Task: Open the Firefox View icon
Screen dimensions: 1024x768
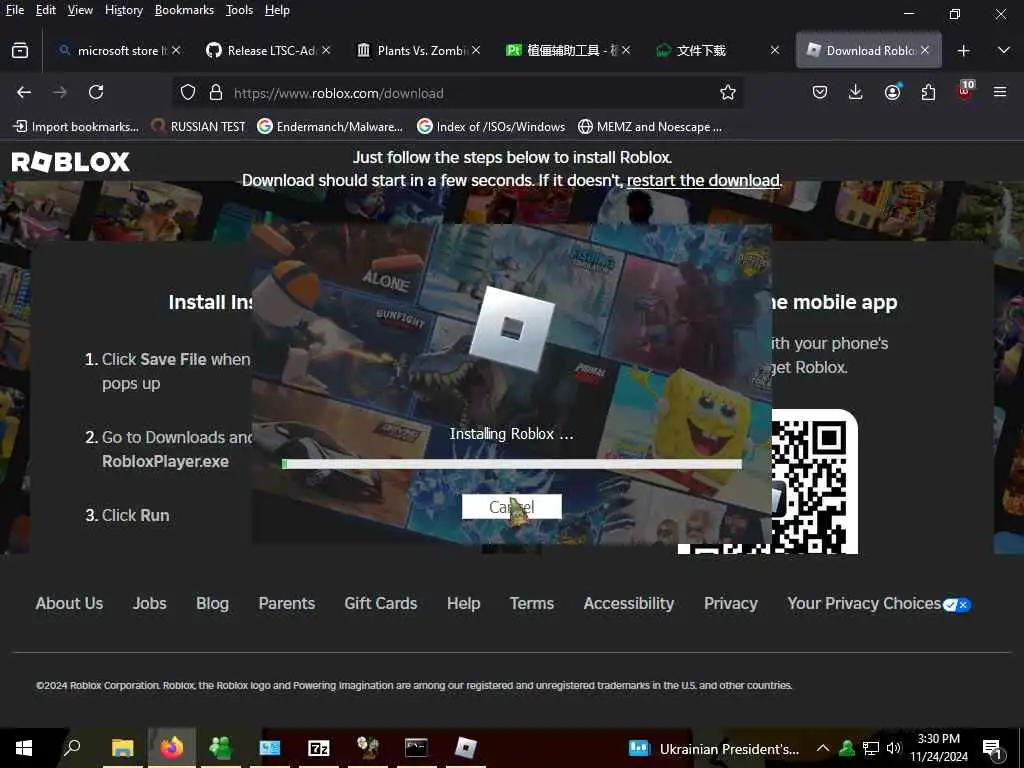Action: 20,50
